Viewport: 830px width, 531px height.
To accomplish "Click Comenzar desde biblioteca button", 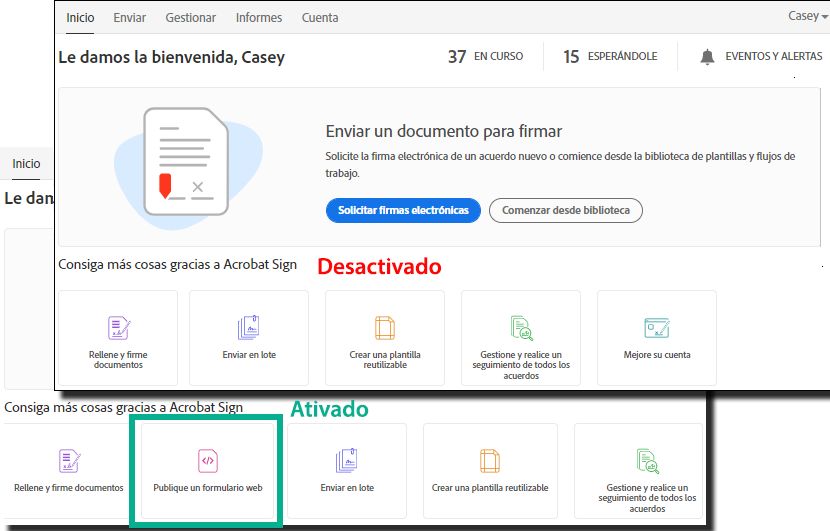I will 566,210.
